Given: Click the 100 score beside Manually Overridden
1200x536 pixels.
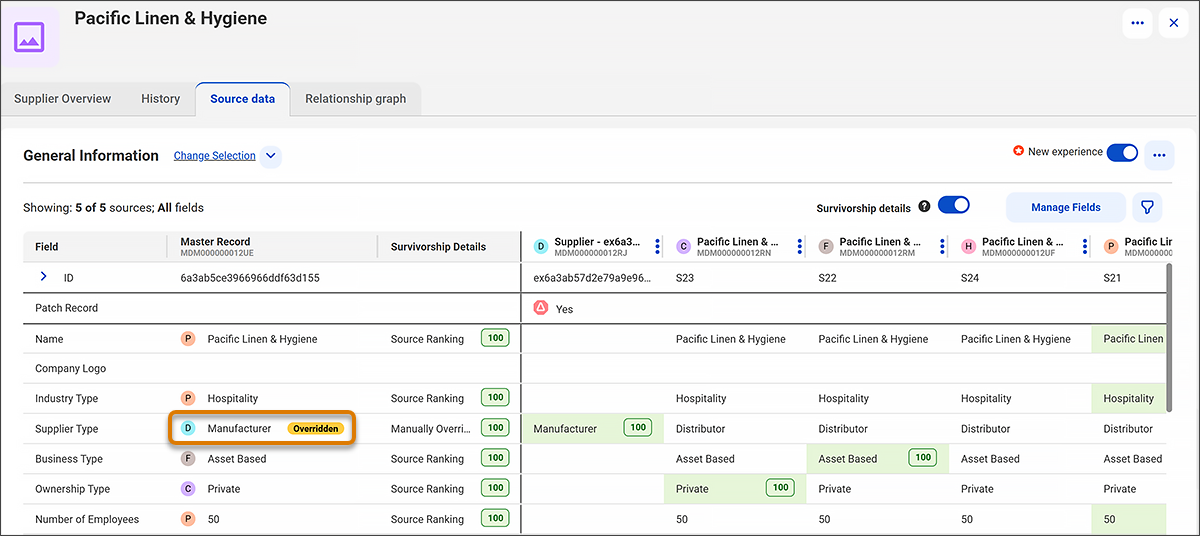Looking at the screenshot, I should tap(495, 428).
